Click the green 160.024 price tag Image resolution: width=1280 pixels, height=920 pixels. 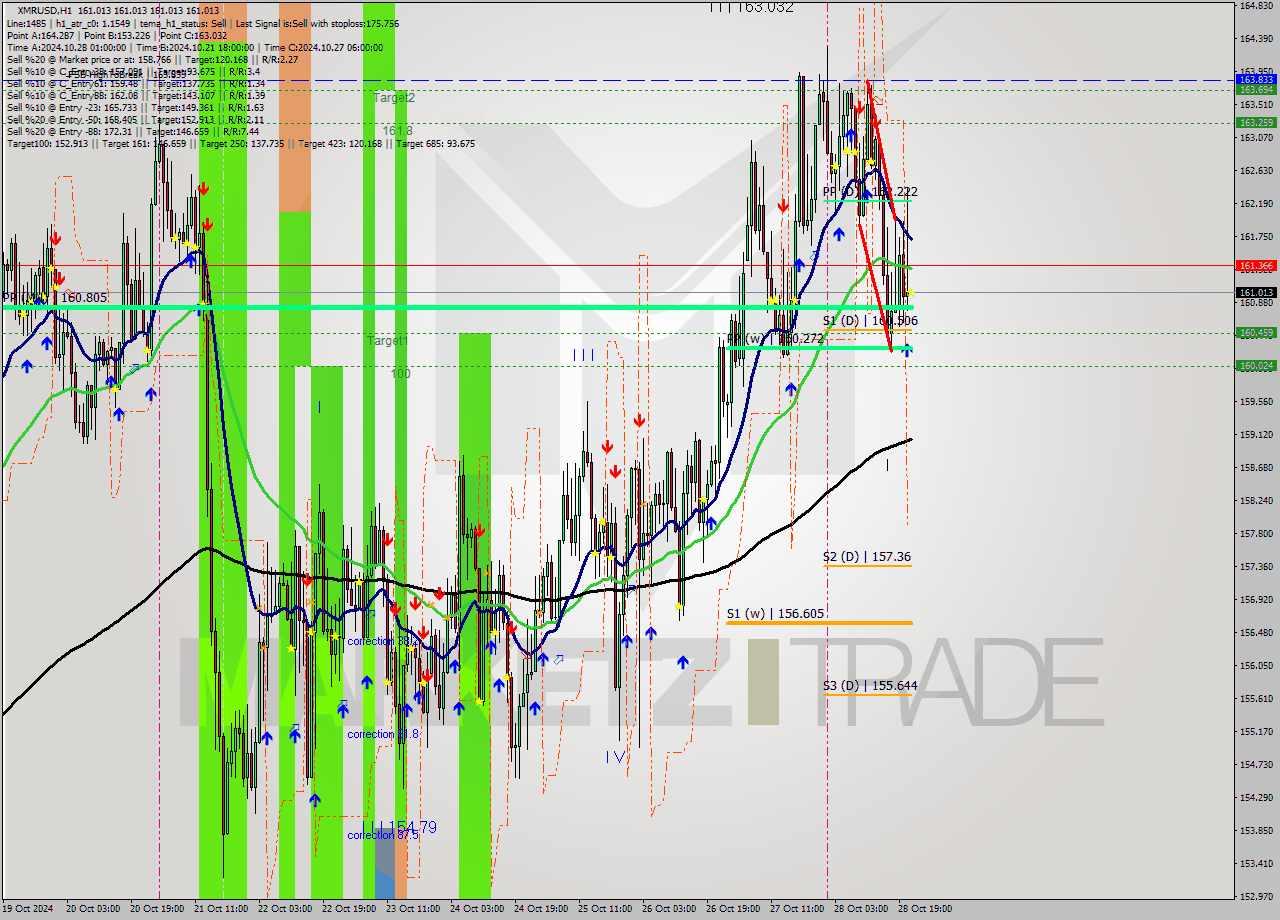tap(1256, 366)
